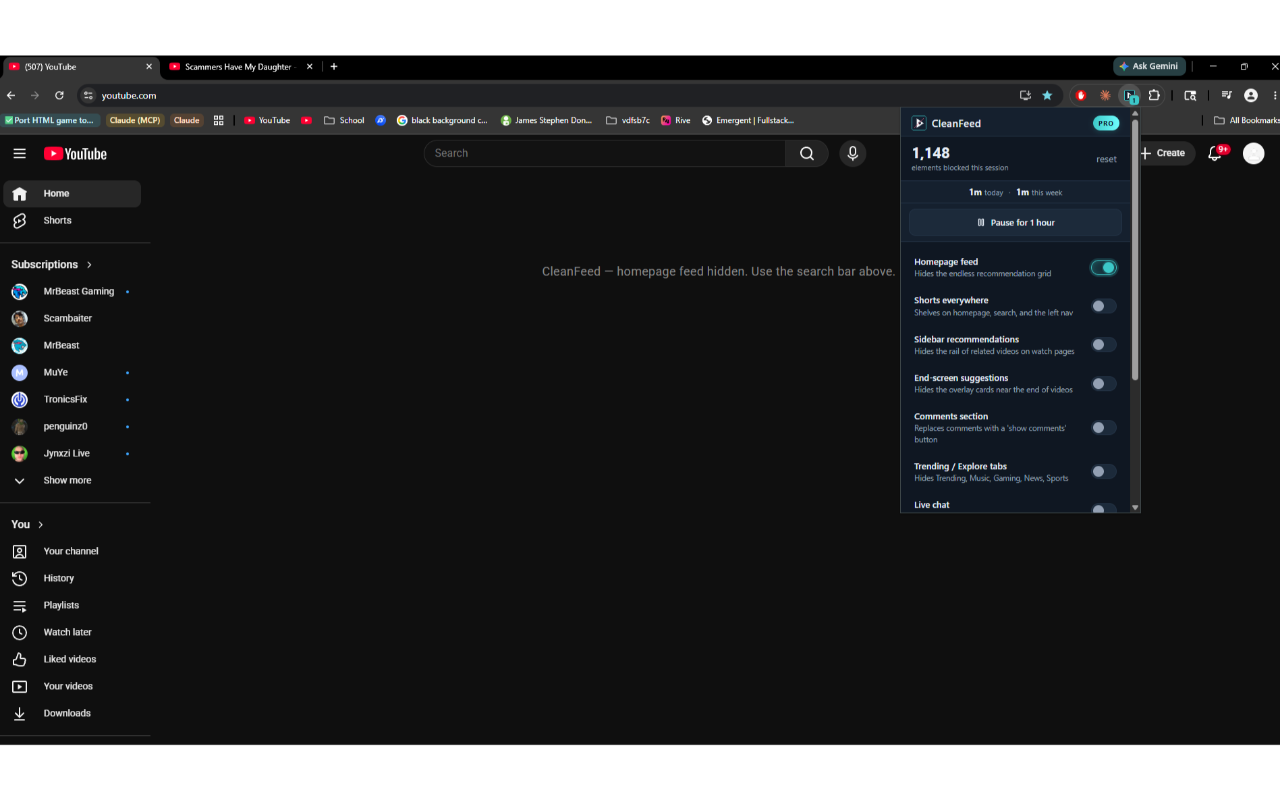Open Downloads page

coord(70,713)
